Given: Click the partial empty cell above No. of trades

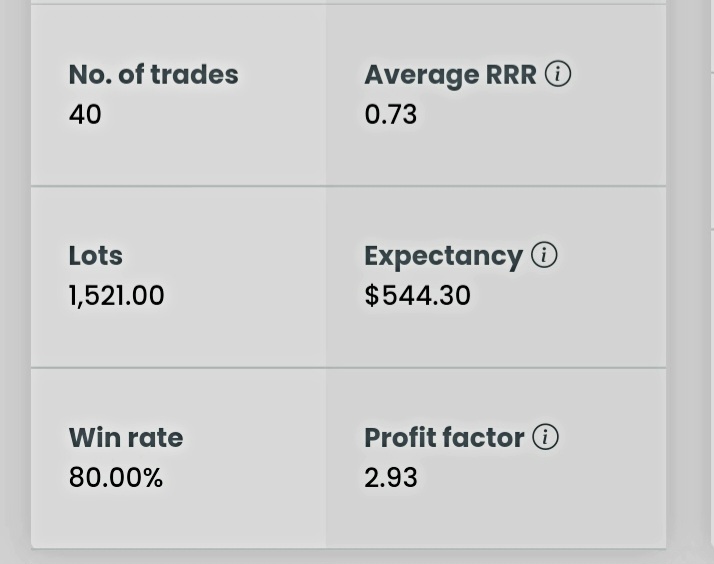Looking at the screenshot, I should click(x=178, y=2).
